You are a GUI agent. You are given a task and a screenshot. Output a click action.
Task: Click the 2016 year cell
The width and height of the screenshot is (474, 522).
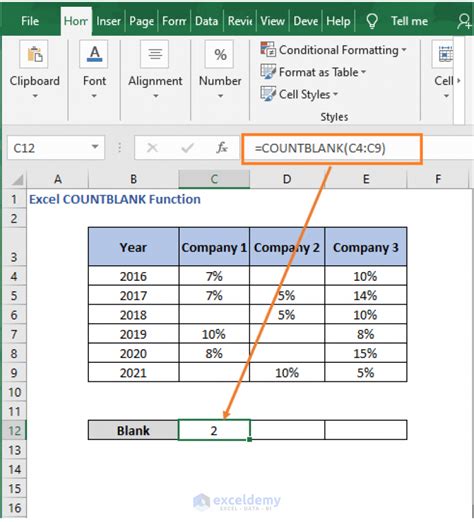click(x=133, y=276)
